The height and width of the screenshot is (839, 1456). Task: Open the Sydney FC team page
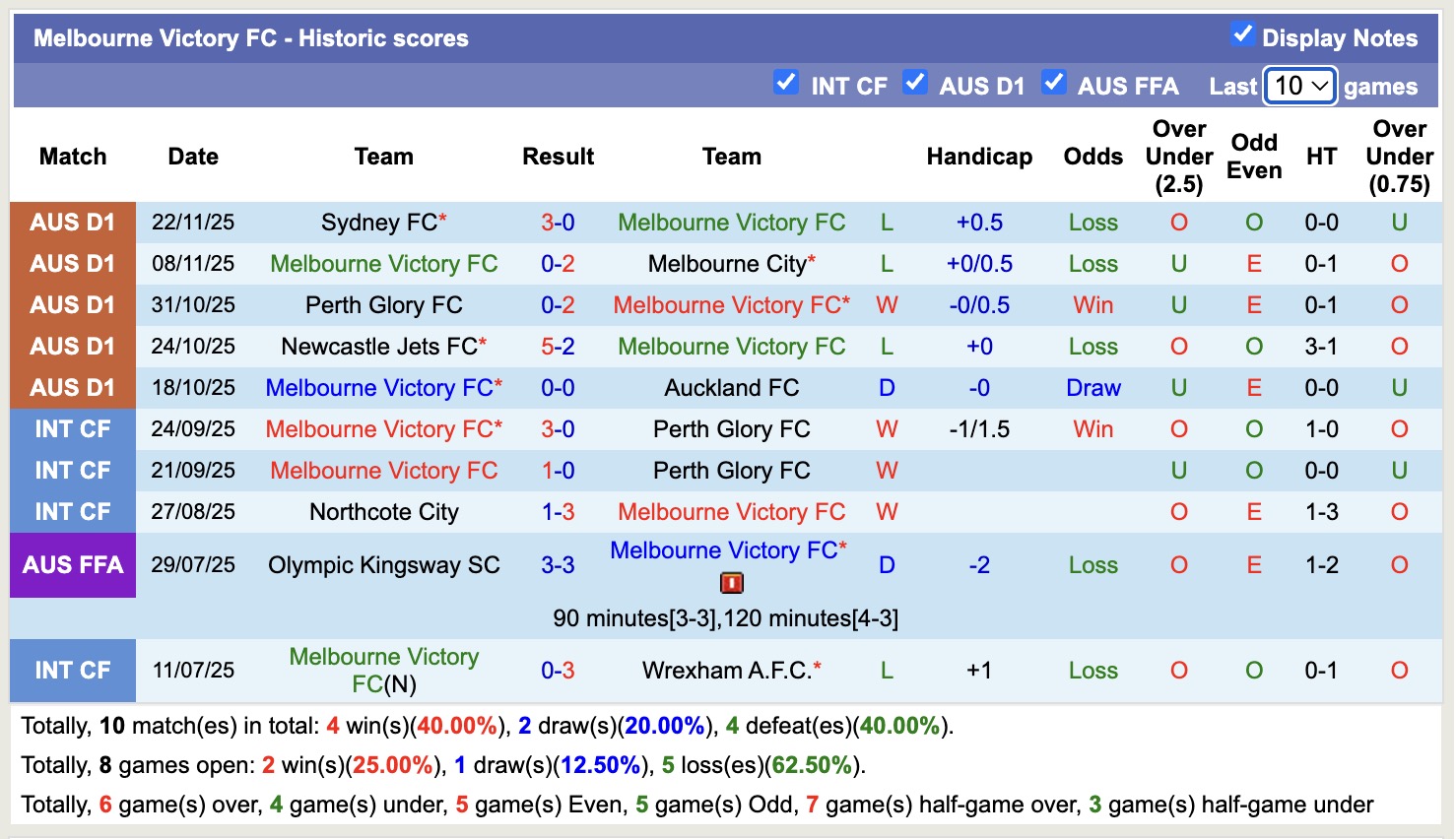pyautogui.click(x=378, y=222)
